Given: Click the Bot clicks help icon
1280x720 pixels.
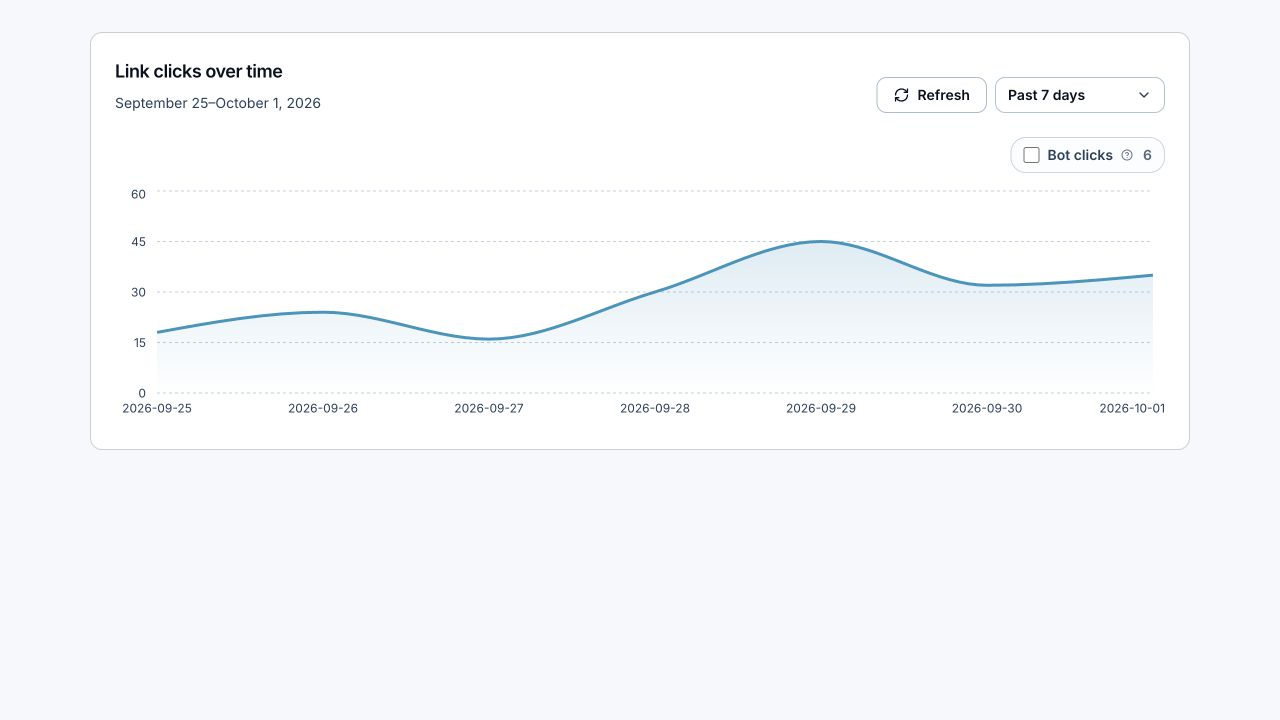Looking at the screenshot, I should pyautogui.click(x=1127, y=155).
